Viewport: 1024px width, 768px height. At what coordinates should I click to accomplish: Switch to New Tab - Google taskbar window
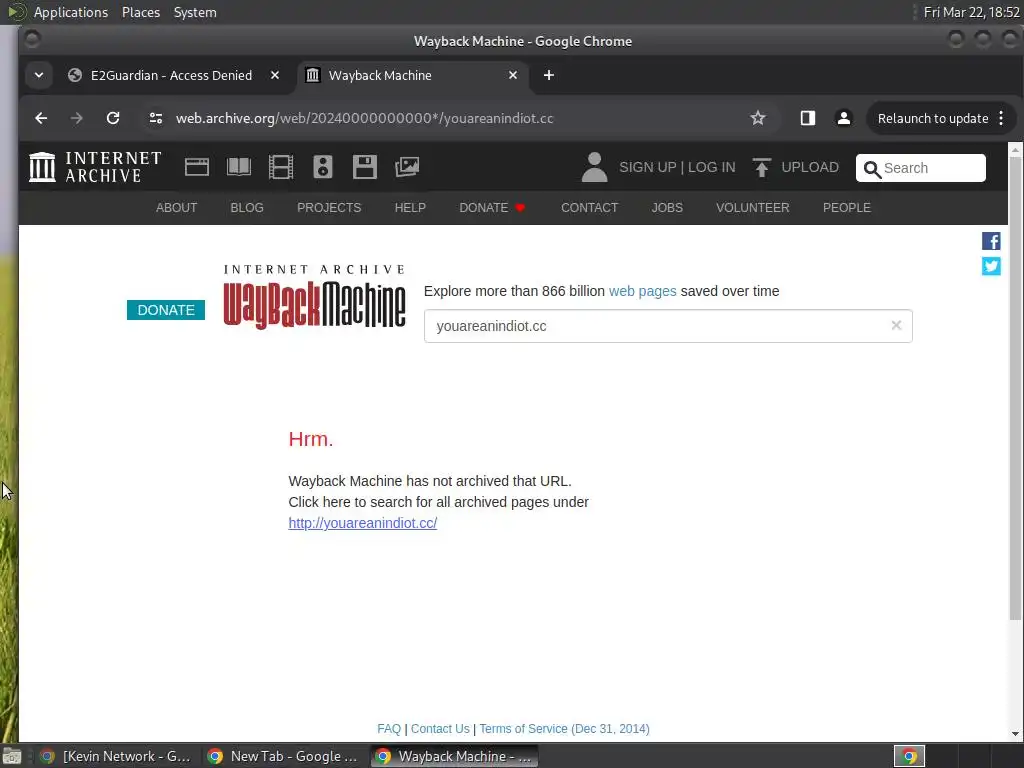tap(283, 756)
